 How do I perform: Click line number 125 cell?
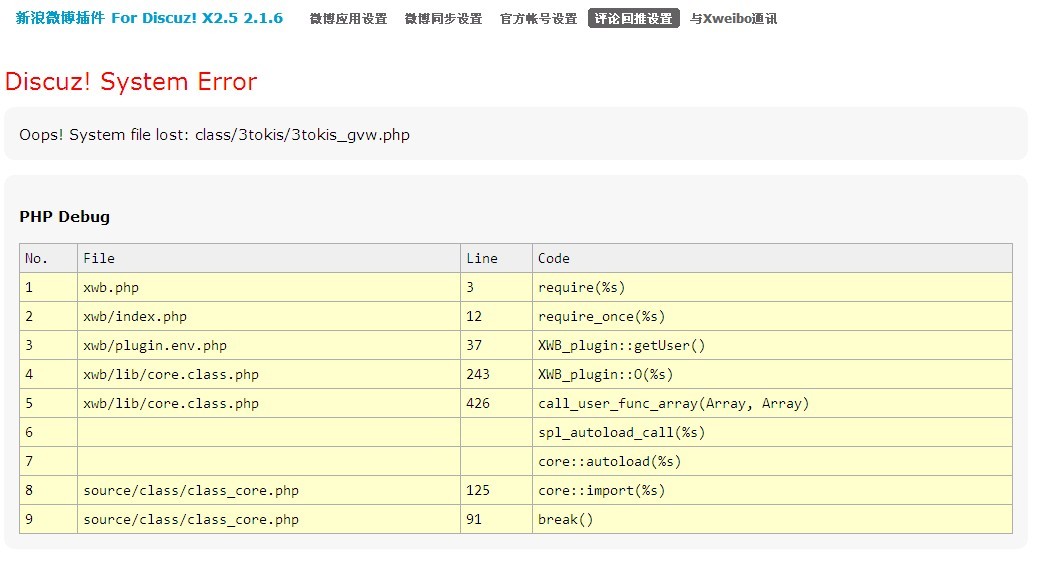click(x=496, y=490)
